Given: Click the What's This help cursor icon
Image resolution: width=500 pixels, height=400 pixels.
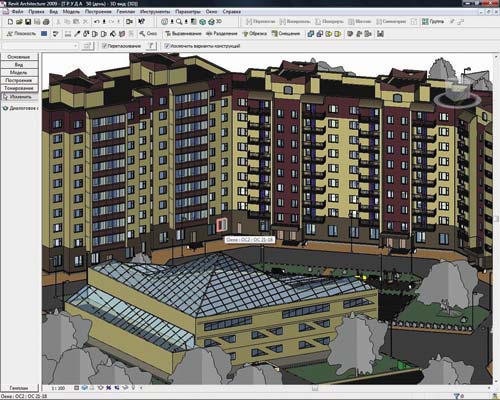Looking at the screenshot, I should pyautogui.click(x=142, y=22).
